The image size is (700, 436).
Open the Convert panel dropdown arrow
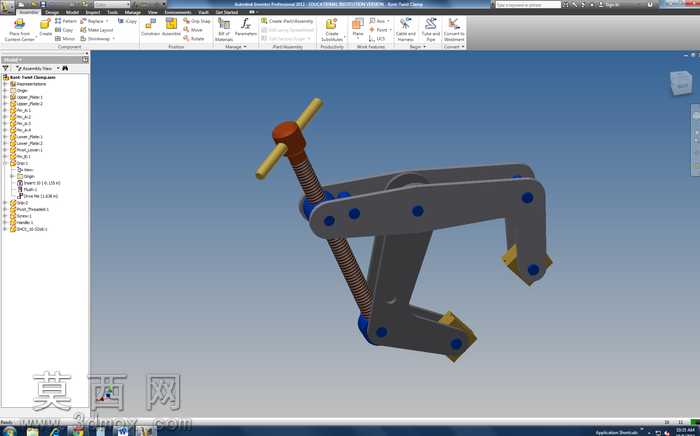pyautogui.click(x=463, y=47)
